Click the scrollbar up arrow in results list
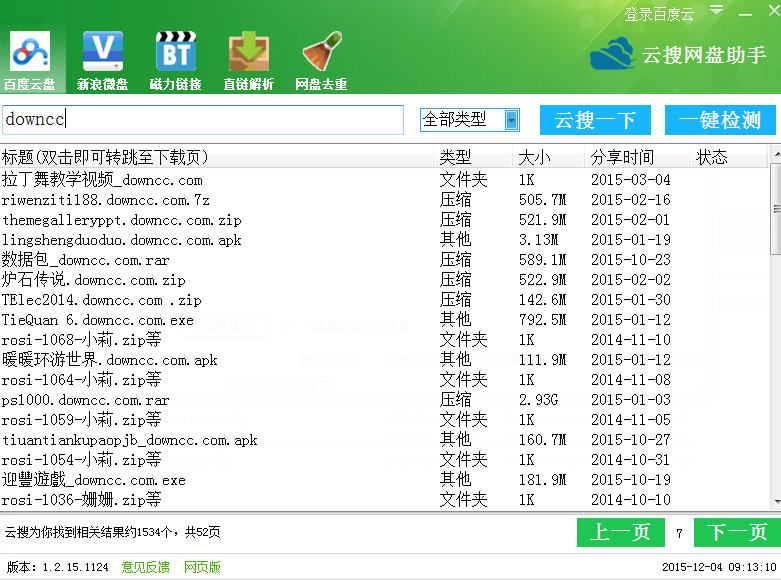The image size is (781, 580). (x=776, y=153)
